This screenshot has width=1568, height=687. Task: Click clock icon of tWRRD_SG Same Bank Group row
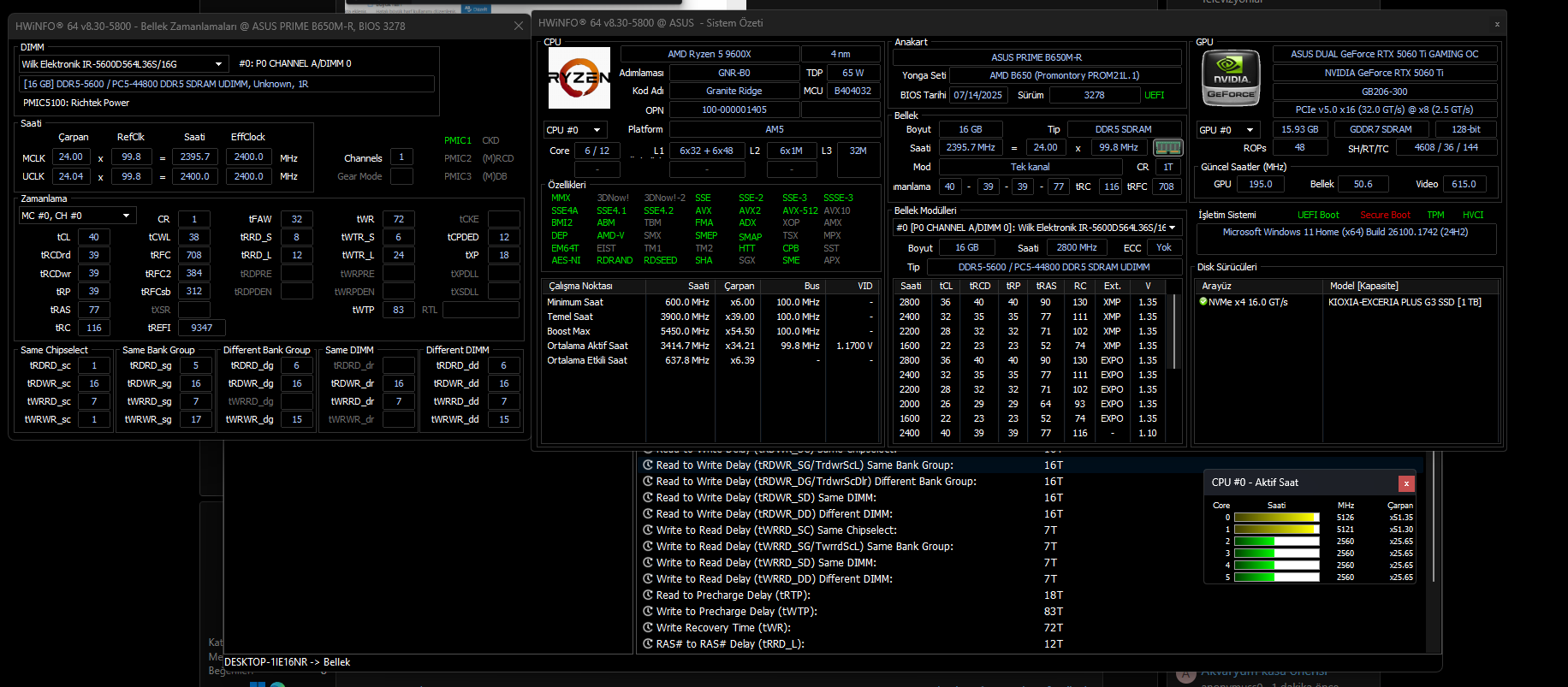(x=648, y=547)
